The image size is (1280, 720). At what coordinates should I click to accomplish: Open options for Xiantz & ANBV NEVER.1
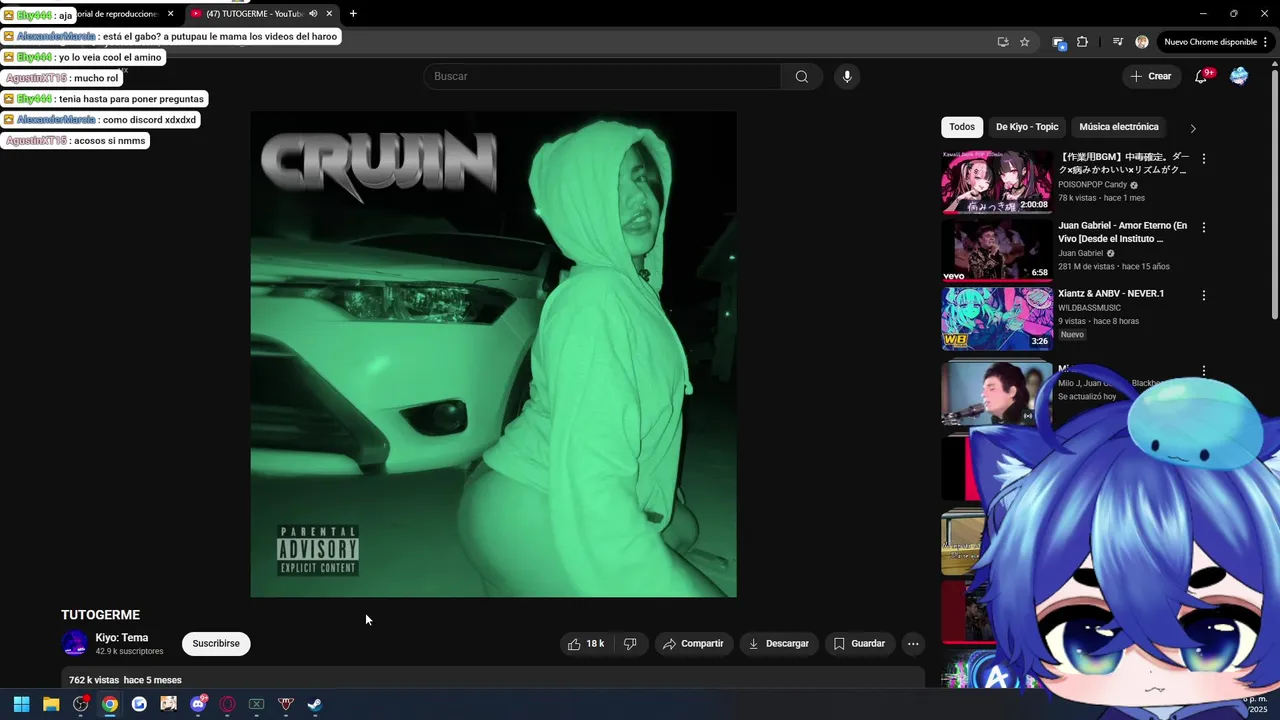tap(1204, 295)
